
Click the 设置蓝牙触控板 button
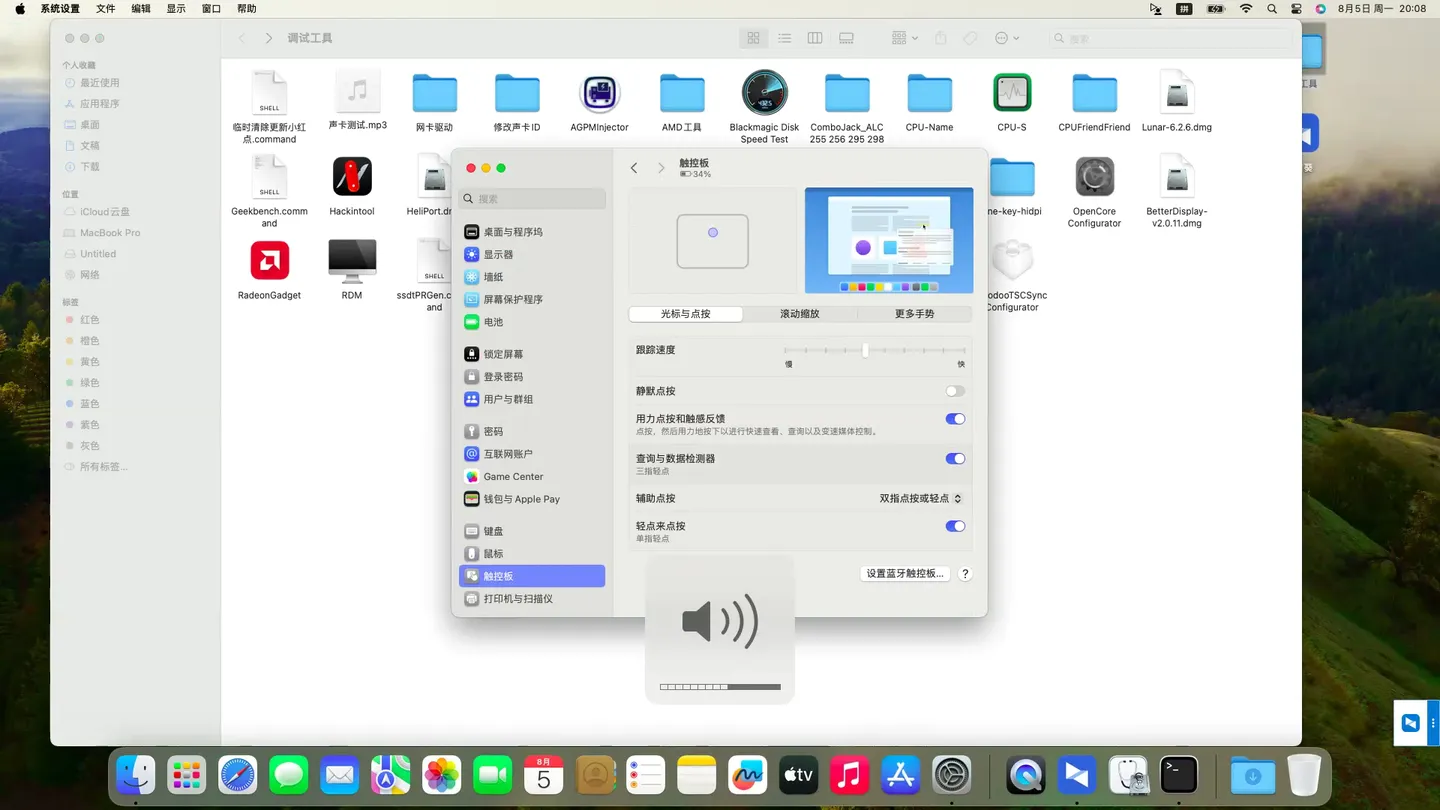click(x=904, y=574)
